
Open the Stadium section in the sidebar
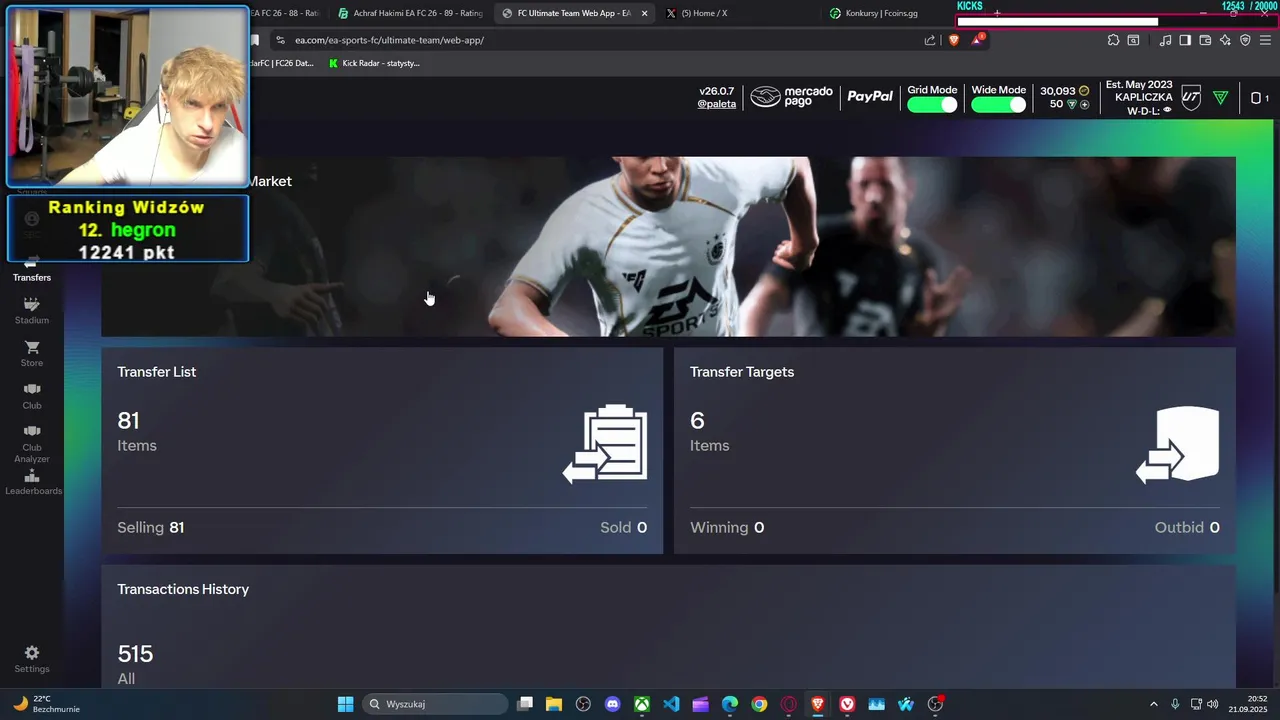[32, 310]
